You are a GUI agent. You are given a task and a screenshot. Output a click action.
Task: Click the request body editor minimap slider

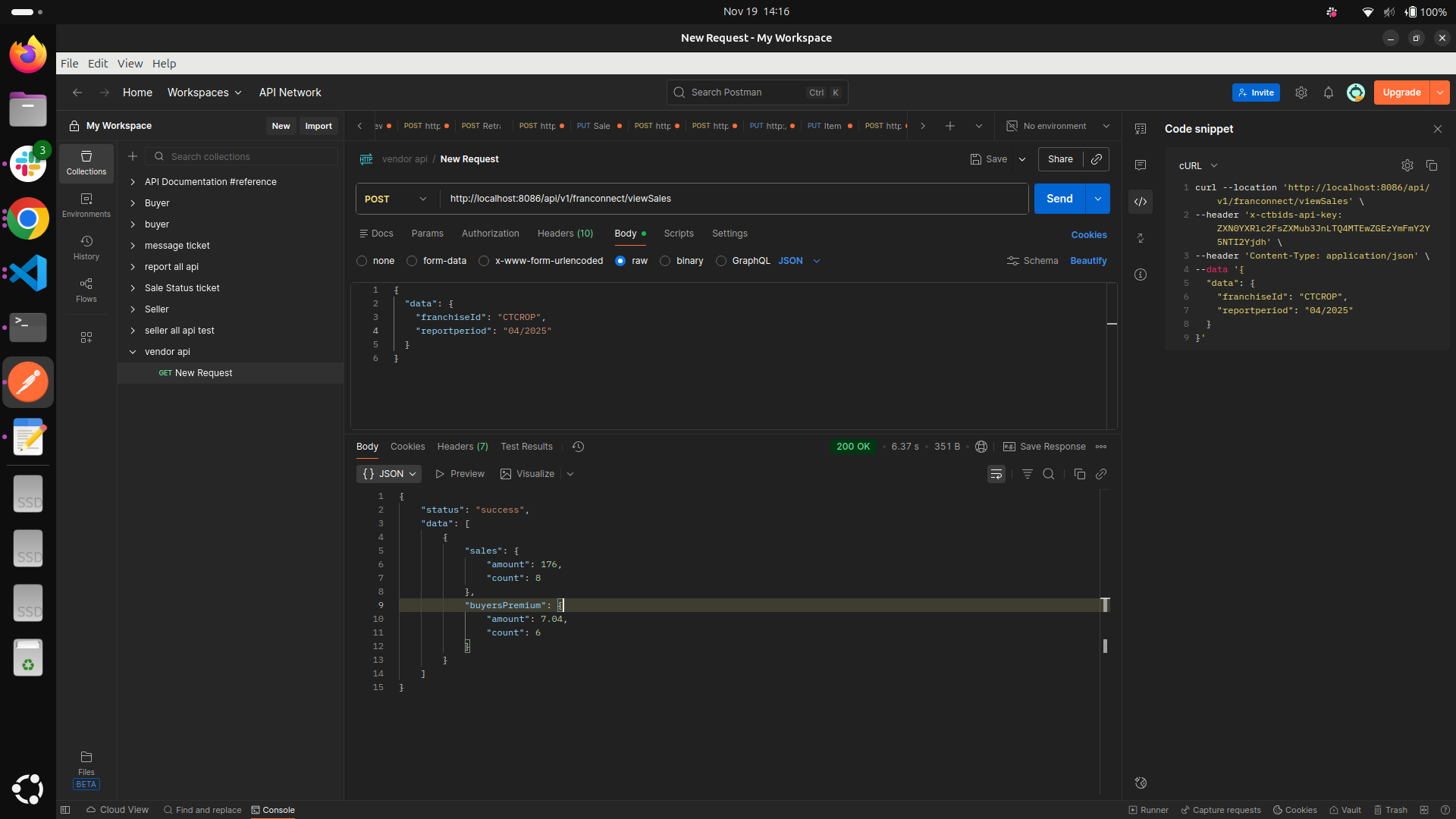point(1112,324)
